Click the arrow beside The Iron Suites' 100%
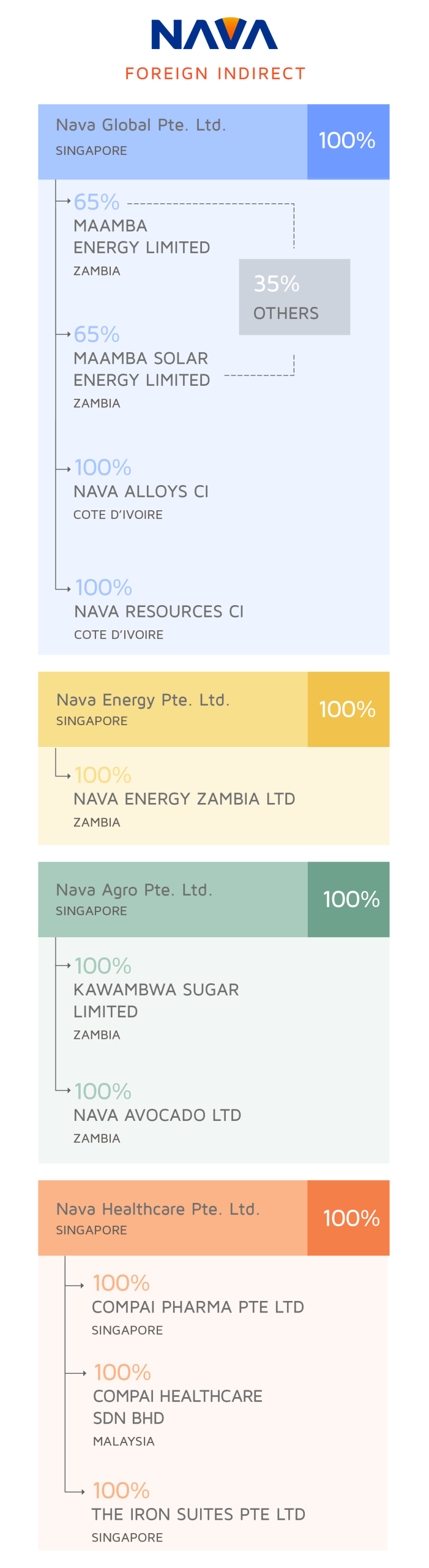429x1568 pixels. pyautogui.click(x=76, y=1491)
